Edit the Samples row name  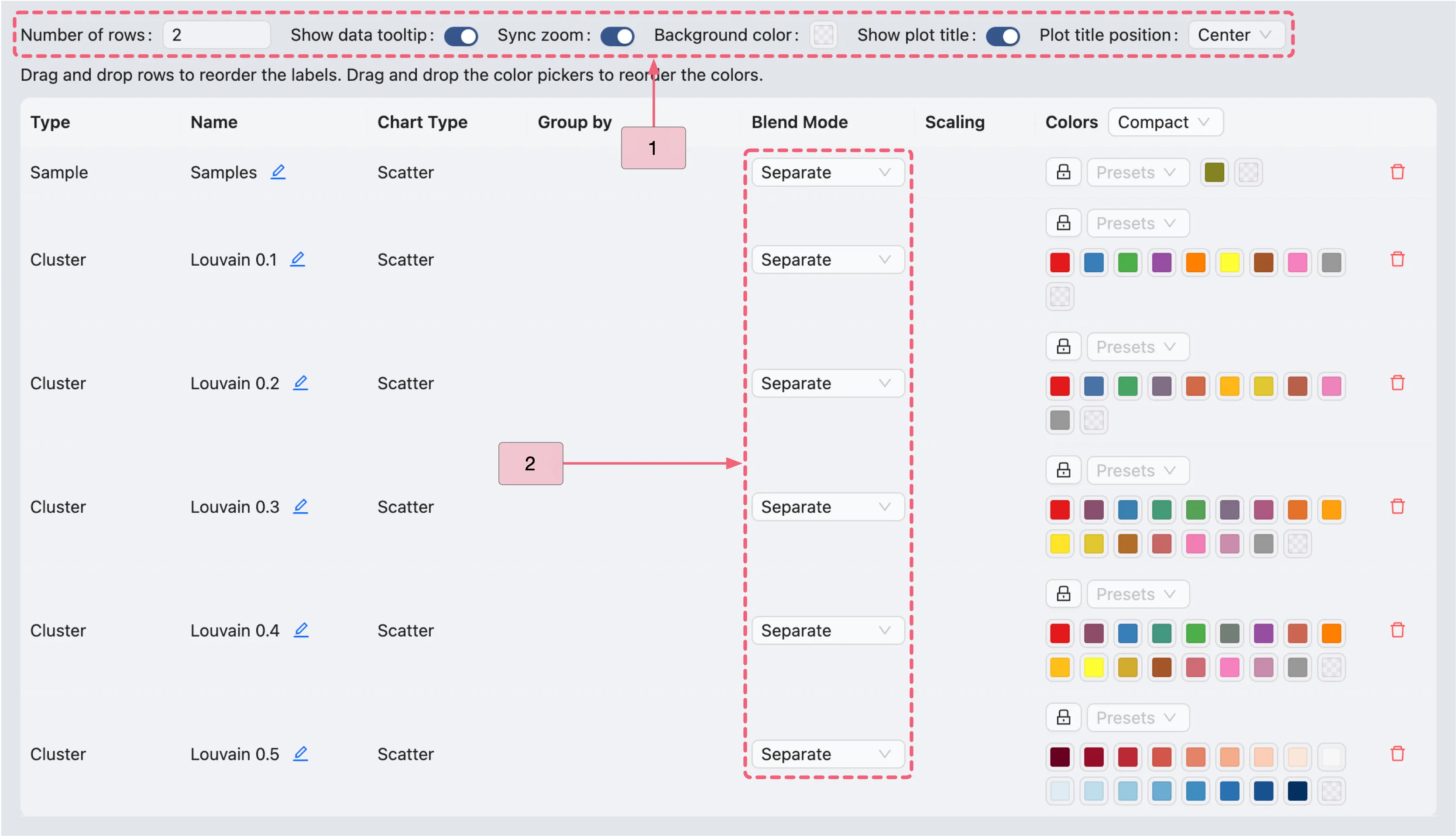click(x=278, y=171)
